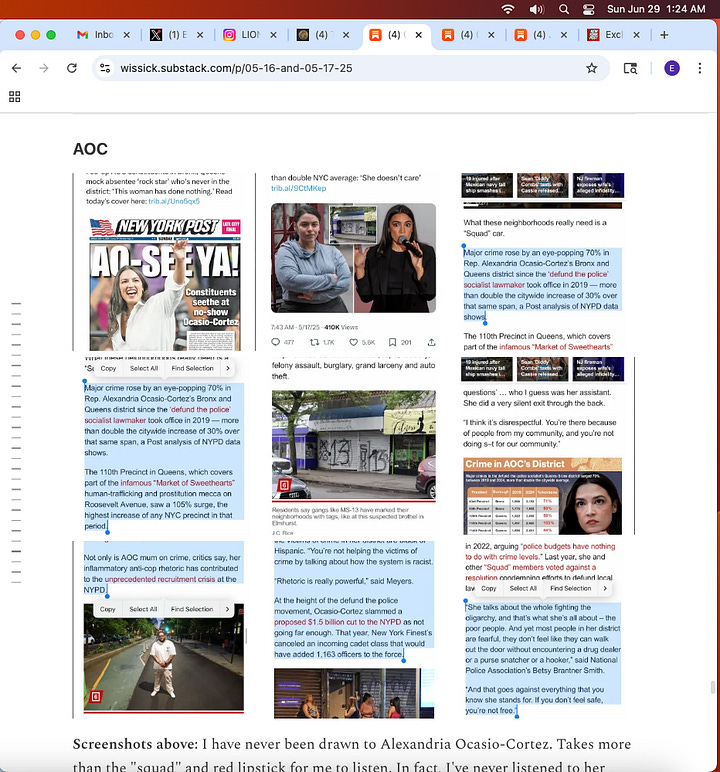Screen dimensions: 720x772
Task: Expand arrow in popup above street photo
Action: (x=227, y=609)
